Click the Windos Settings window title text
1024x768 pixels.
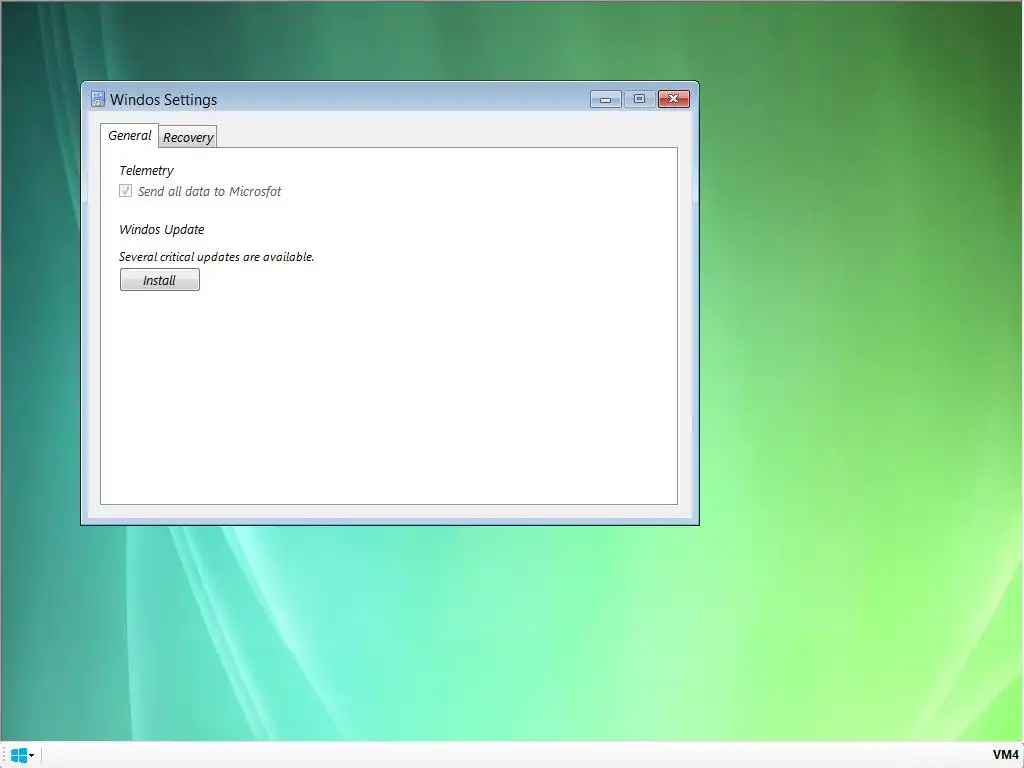tap(163, 99)
